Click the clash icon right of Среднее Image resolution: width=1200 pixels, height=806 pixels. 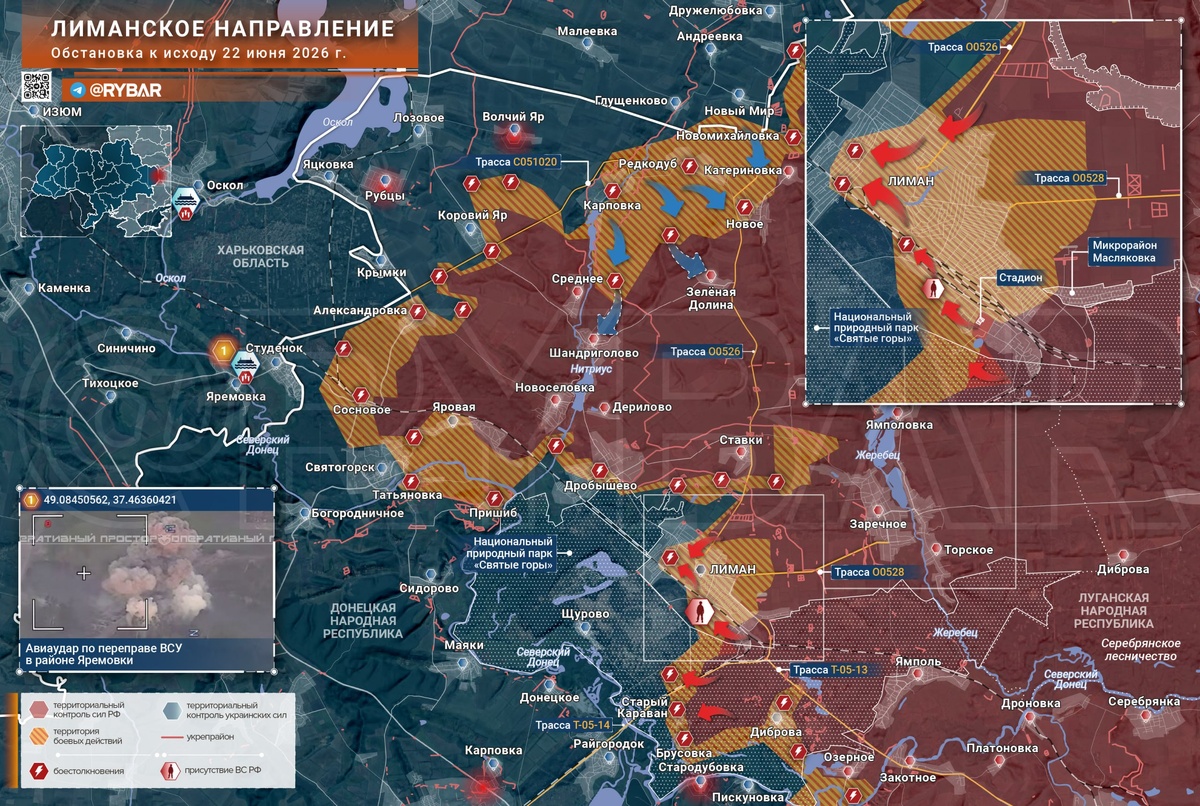tap(616, 280)
